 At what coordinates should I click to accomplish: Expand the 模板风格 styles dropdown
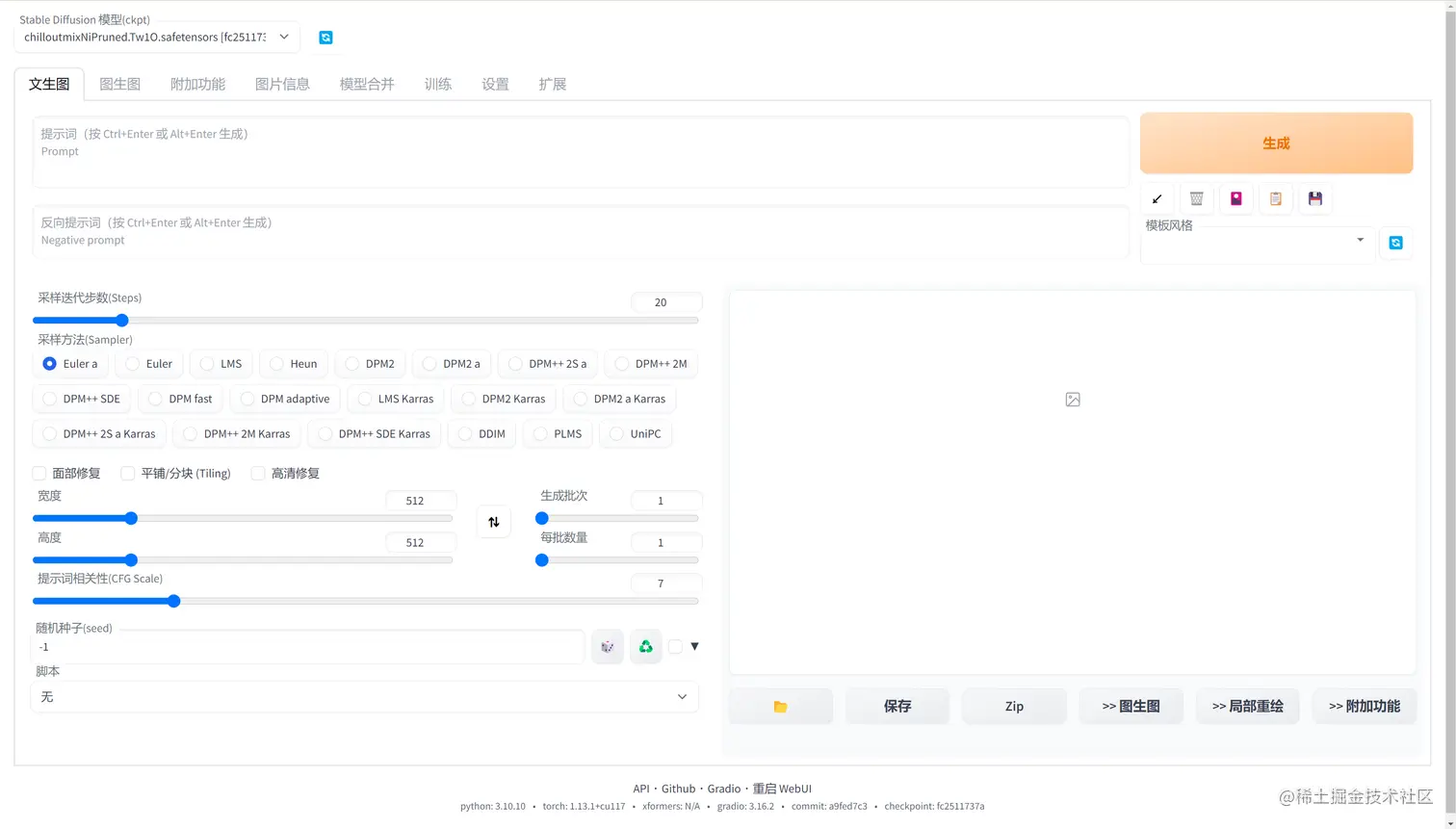[x=1258, y=241]
